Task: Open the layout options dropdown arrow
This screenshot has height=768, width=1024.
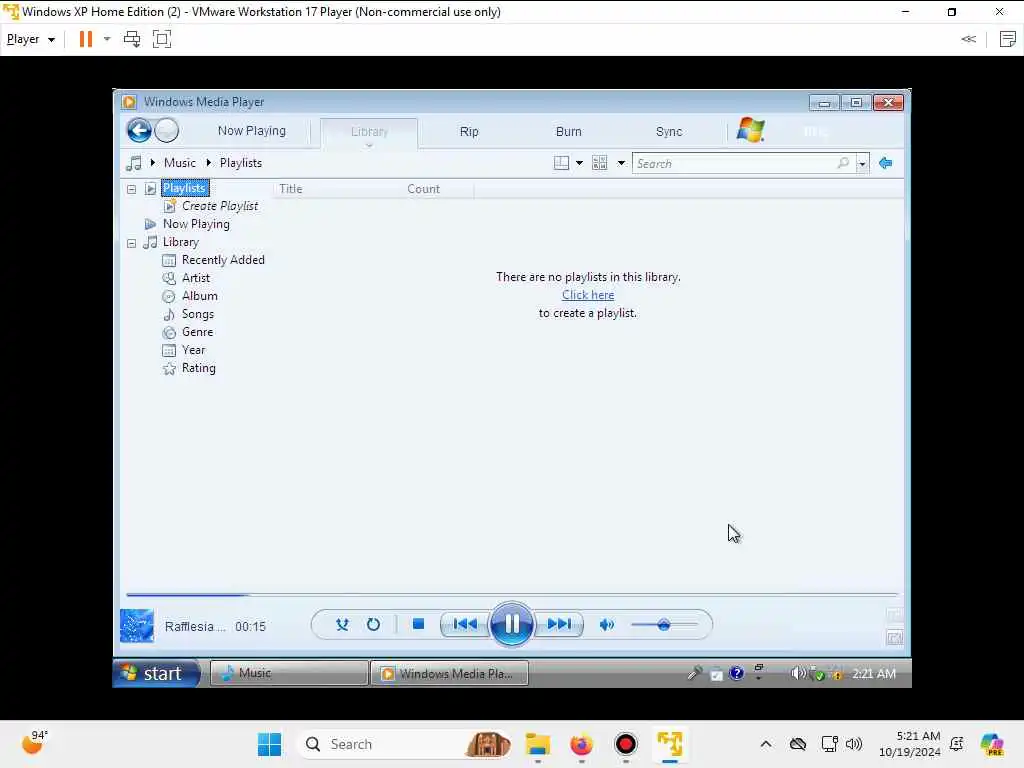Action: tap(579, 163)
